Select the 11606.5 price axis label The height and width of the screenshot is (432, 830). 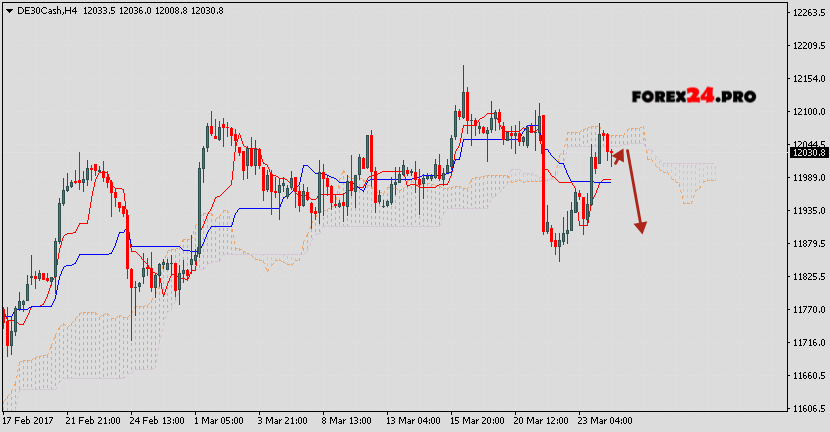pos(807,409)
